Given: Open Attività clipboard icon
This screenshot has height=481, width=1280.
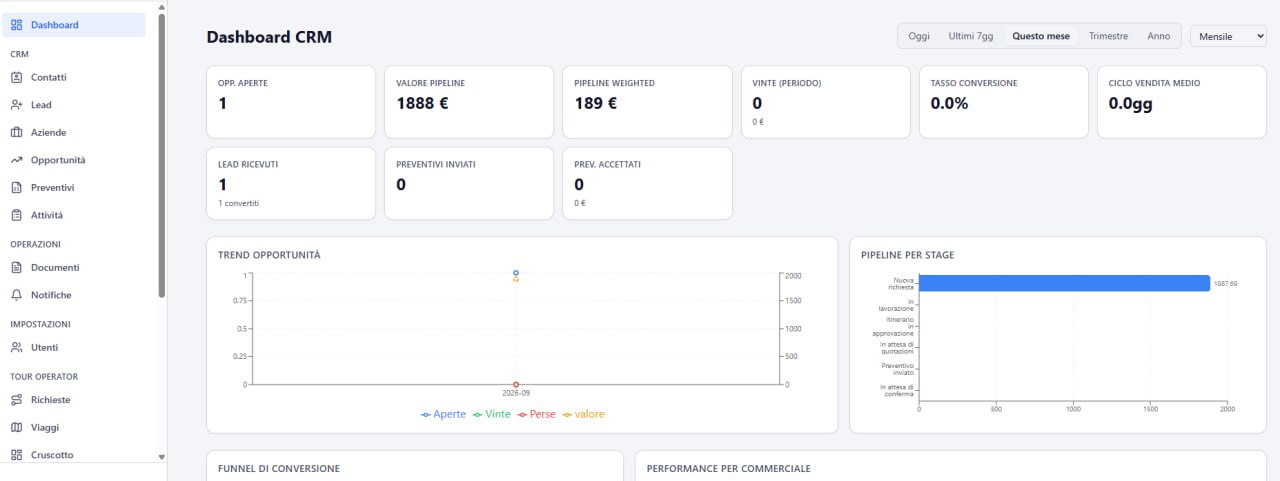Looking at the screenshot, I should tap(16, 215).
